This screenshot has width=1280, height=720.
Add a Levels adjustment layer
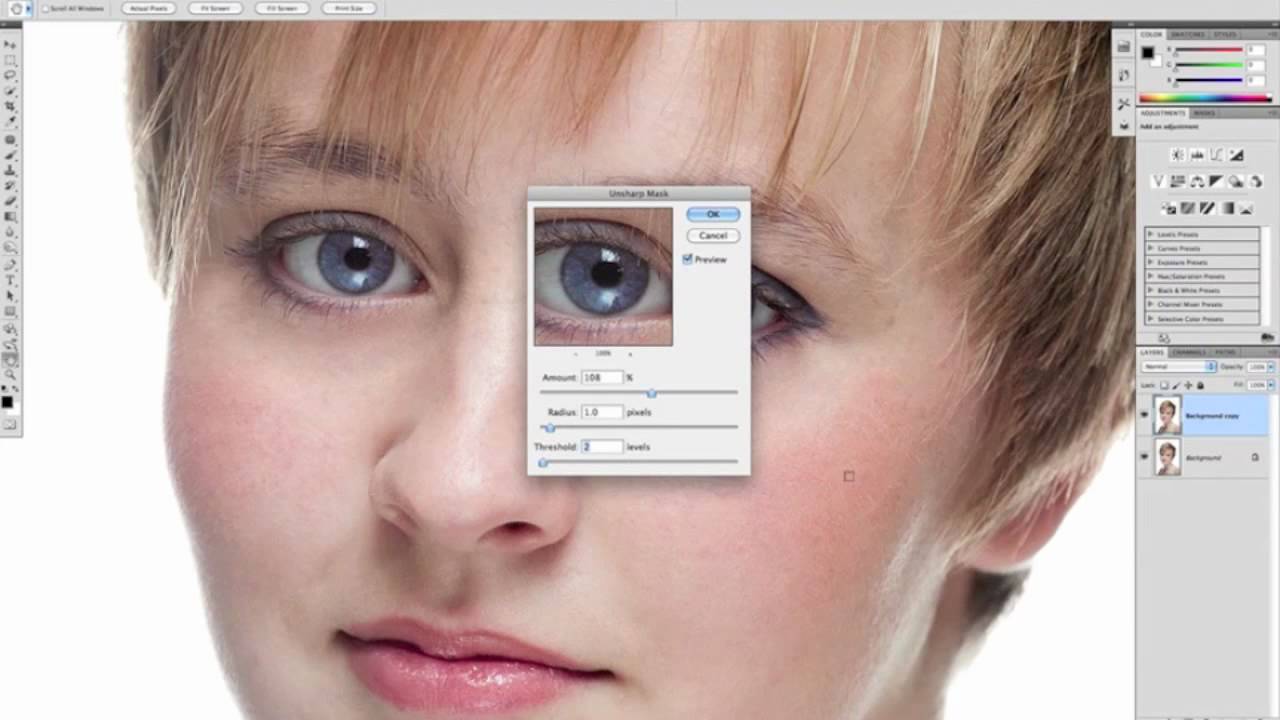pyautogui.click(x=1197, y=154)
